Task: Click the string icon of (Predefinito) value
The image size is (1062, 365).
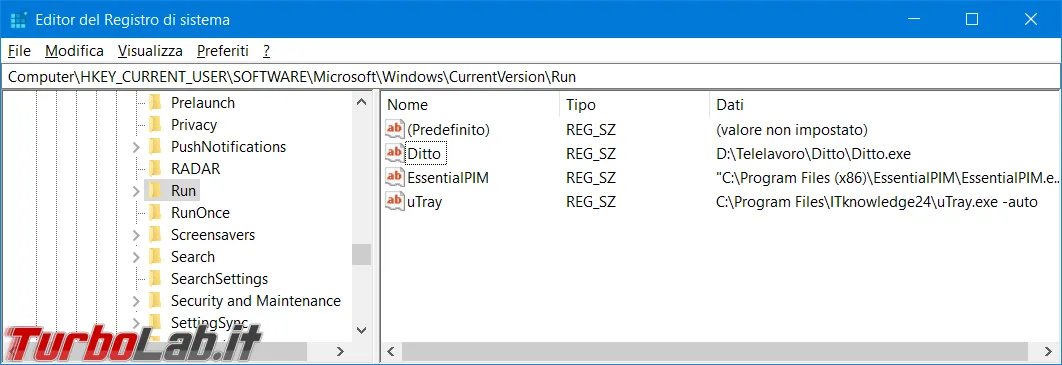Action: pyautogui.click(x=394, y=129)
